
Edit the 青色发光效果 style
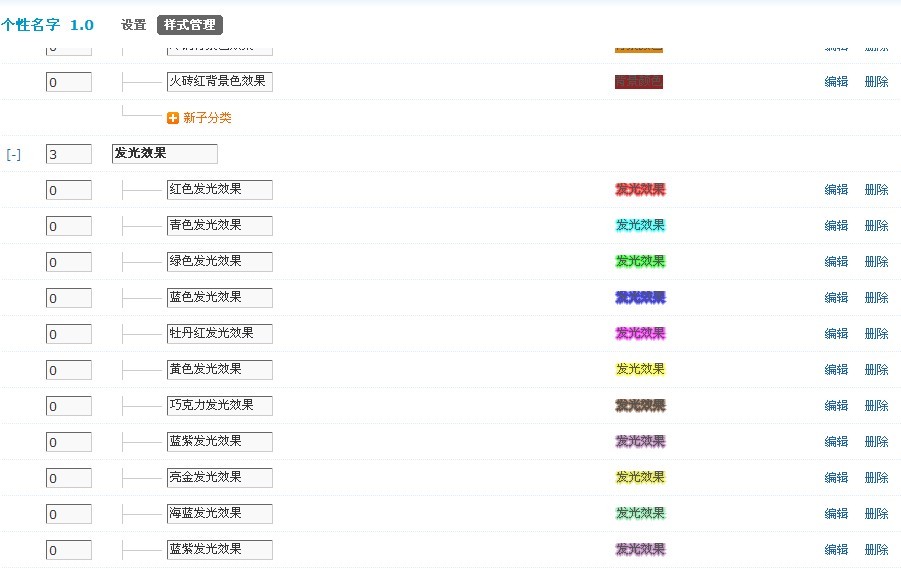click(836, 225)
